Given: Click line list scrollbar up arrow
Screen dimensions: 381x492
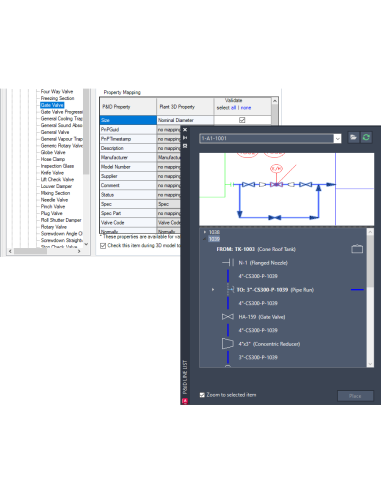Looking at the screenshot, I should point(370,231).
